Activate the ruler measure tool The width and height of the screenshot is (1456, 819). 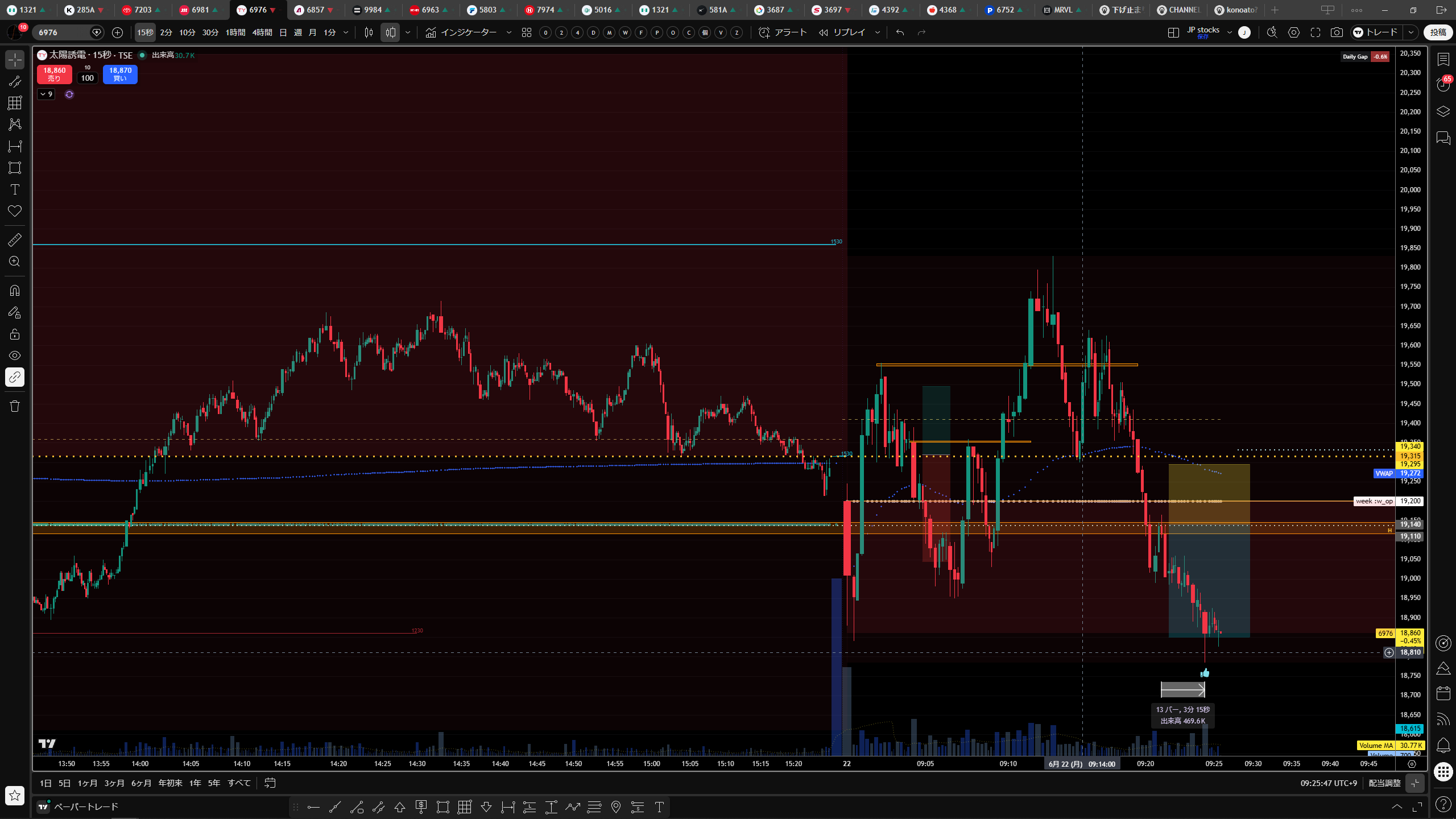15,240
